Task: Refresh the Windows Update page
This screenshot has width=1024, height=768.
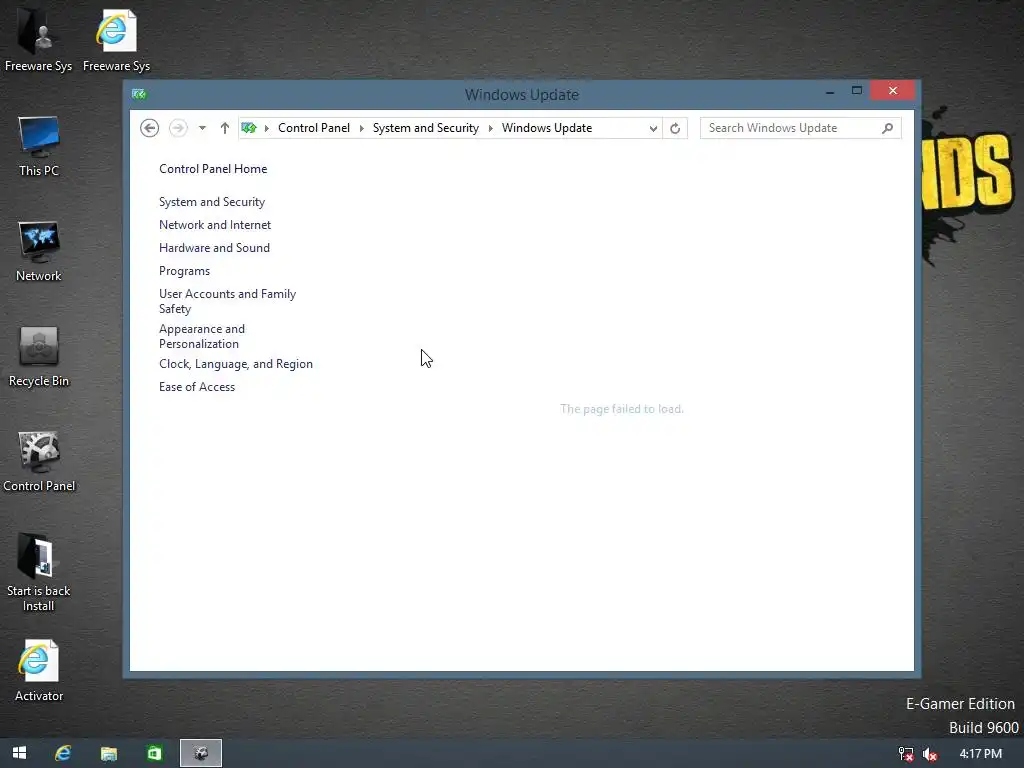Action: [675, 129]
